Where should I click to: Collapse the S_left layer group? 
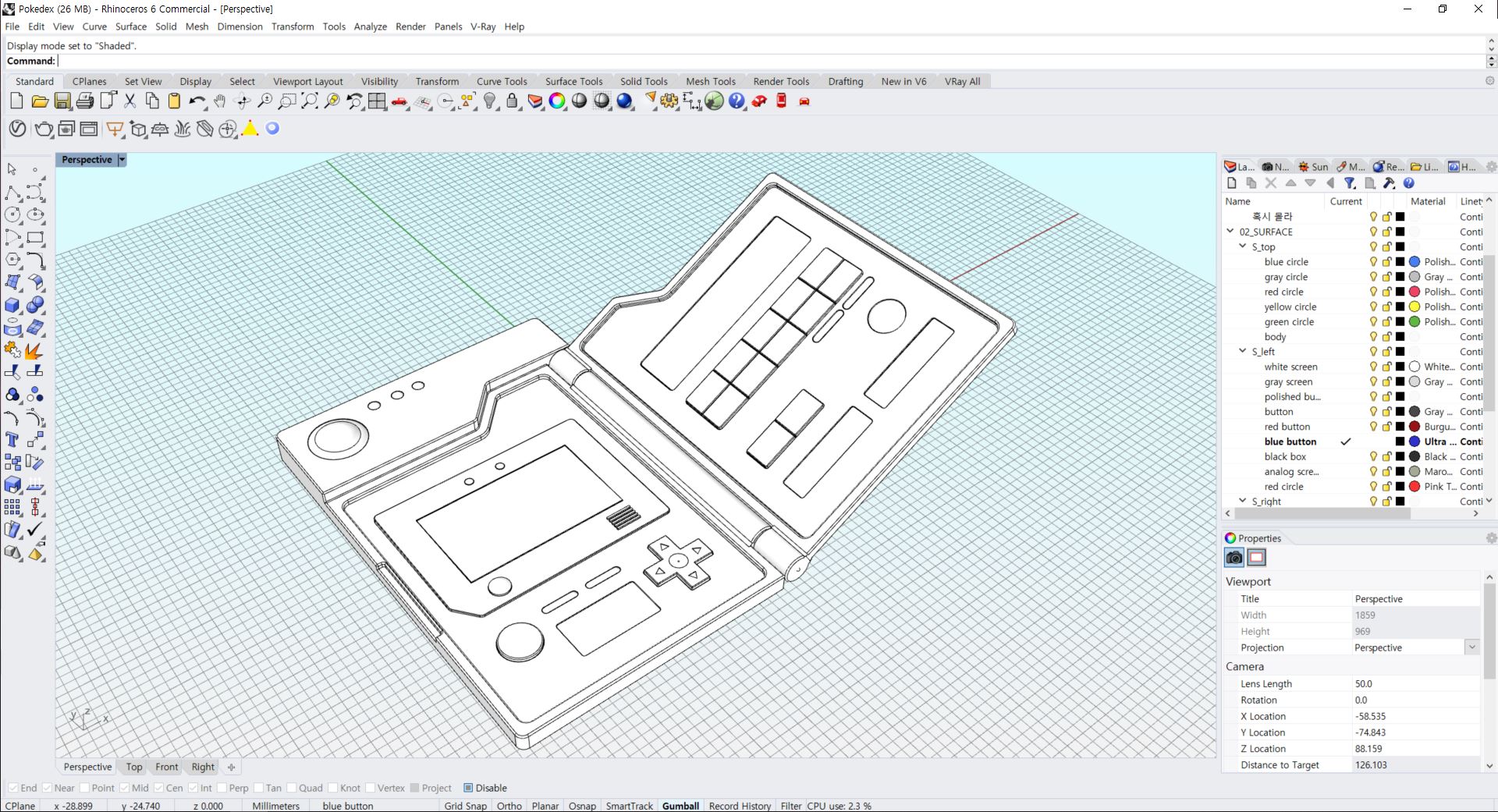[1243, 351]
